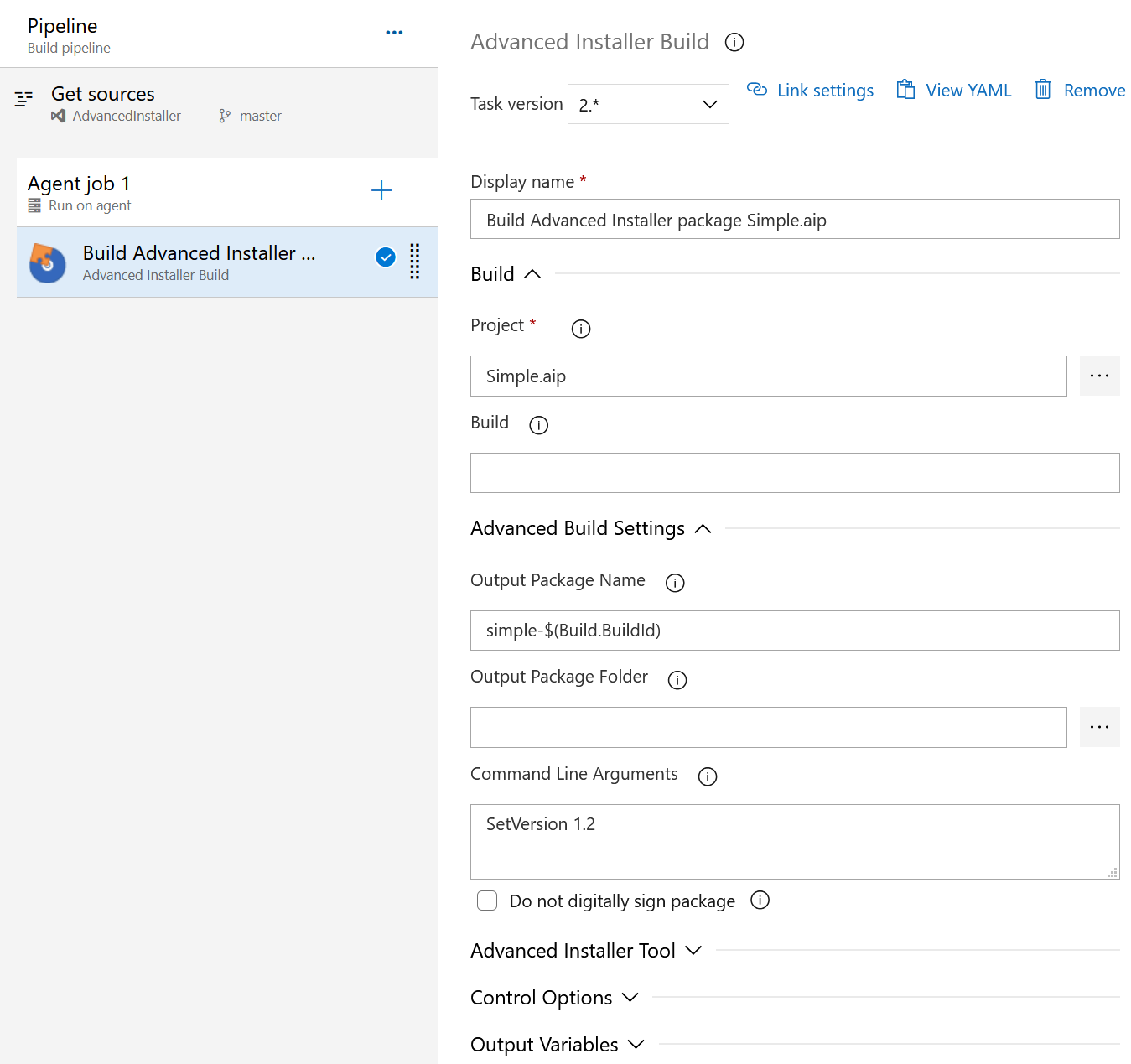Show info for Command Line Arguments
1131x1064 pixels.
coord(708,776)
